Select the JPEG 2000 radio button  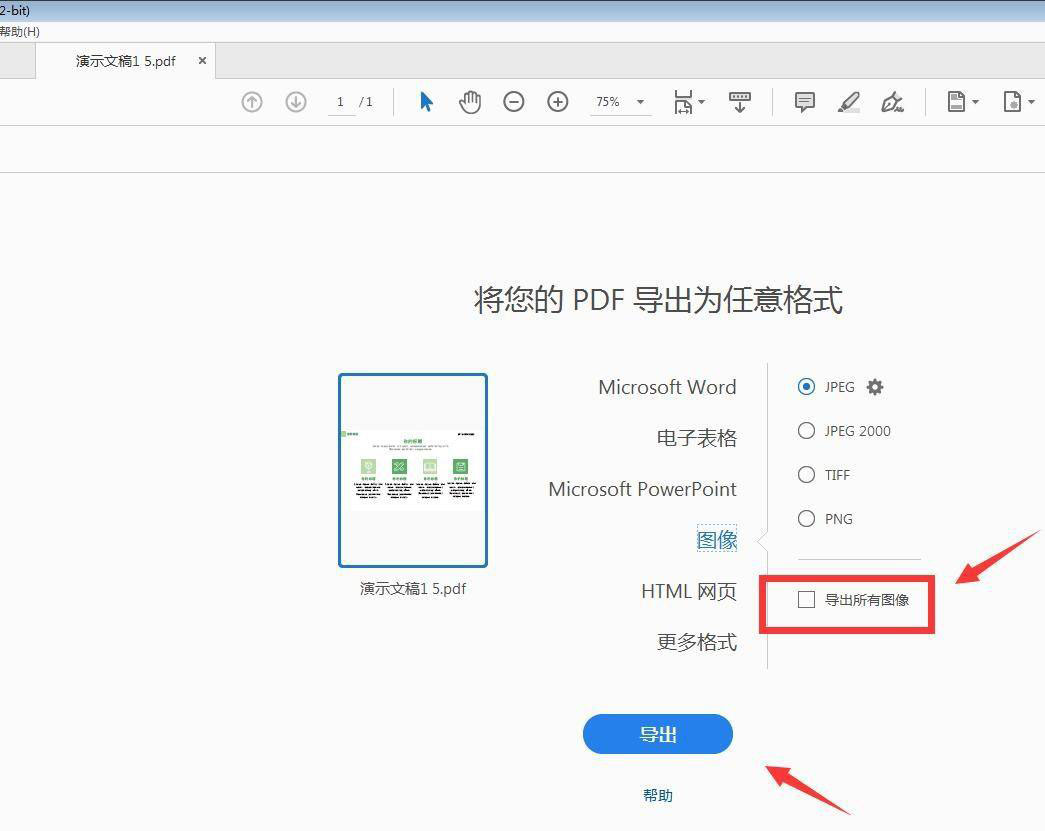tap(806, 431)
